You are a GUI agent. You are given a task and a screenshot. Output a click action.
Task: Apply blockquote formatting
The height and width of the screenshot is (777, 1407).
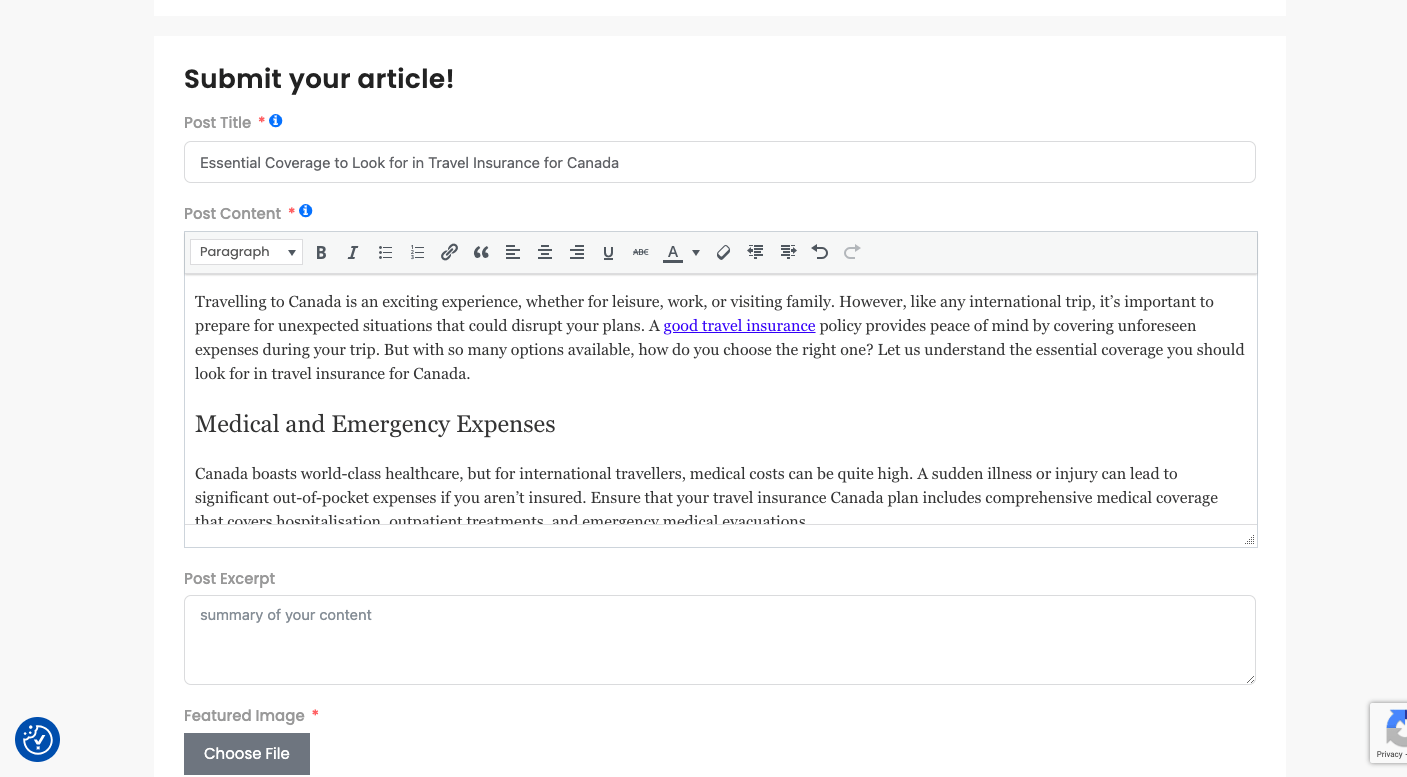(x=481, y=252)
